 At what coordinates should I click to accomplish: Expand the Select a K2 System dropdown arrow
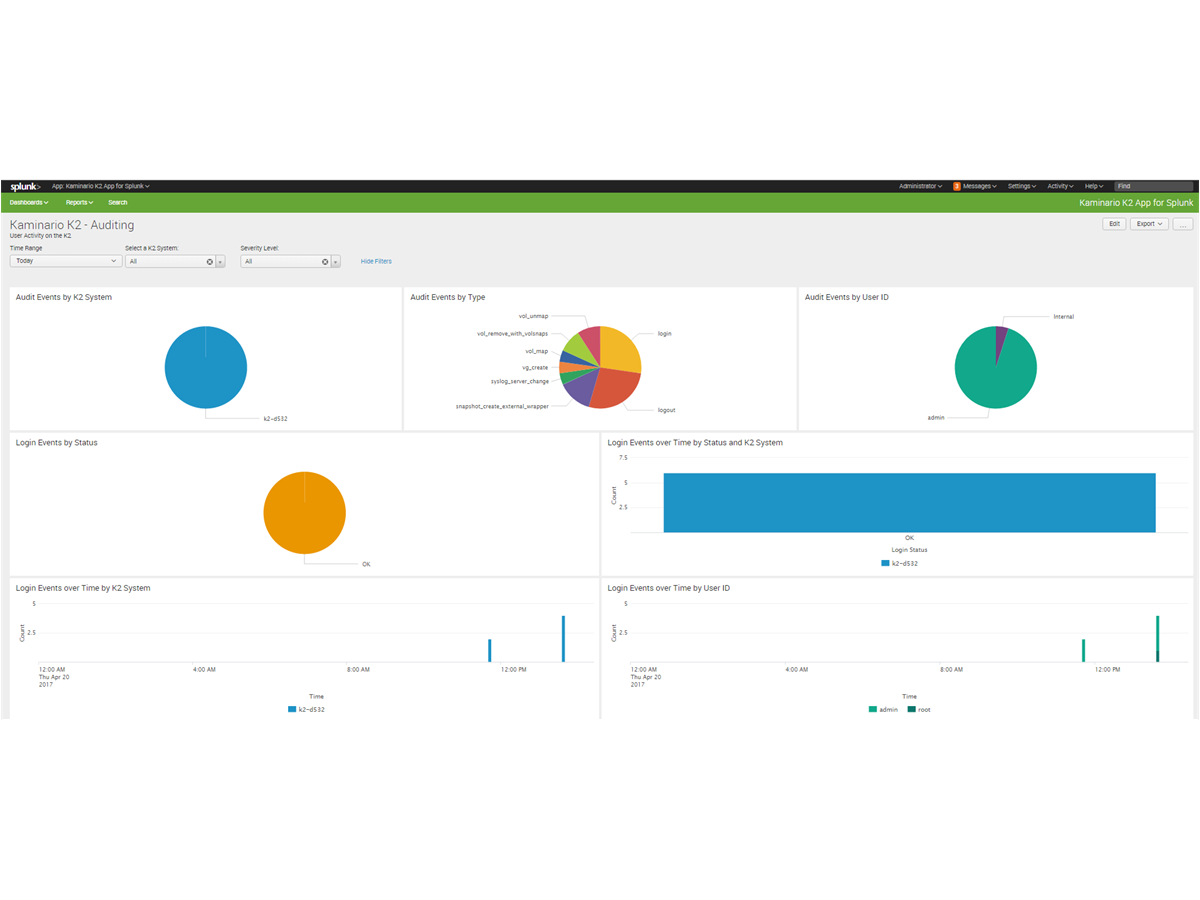pyautogui.click(x=220, y=261)
